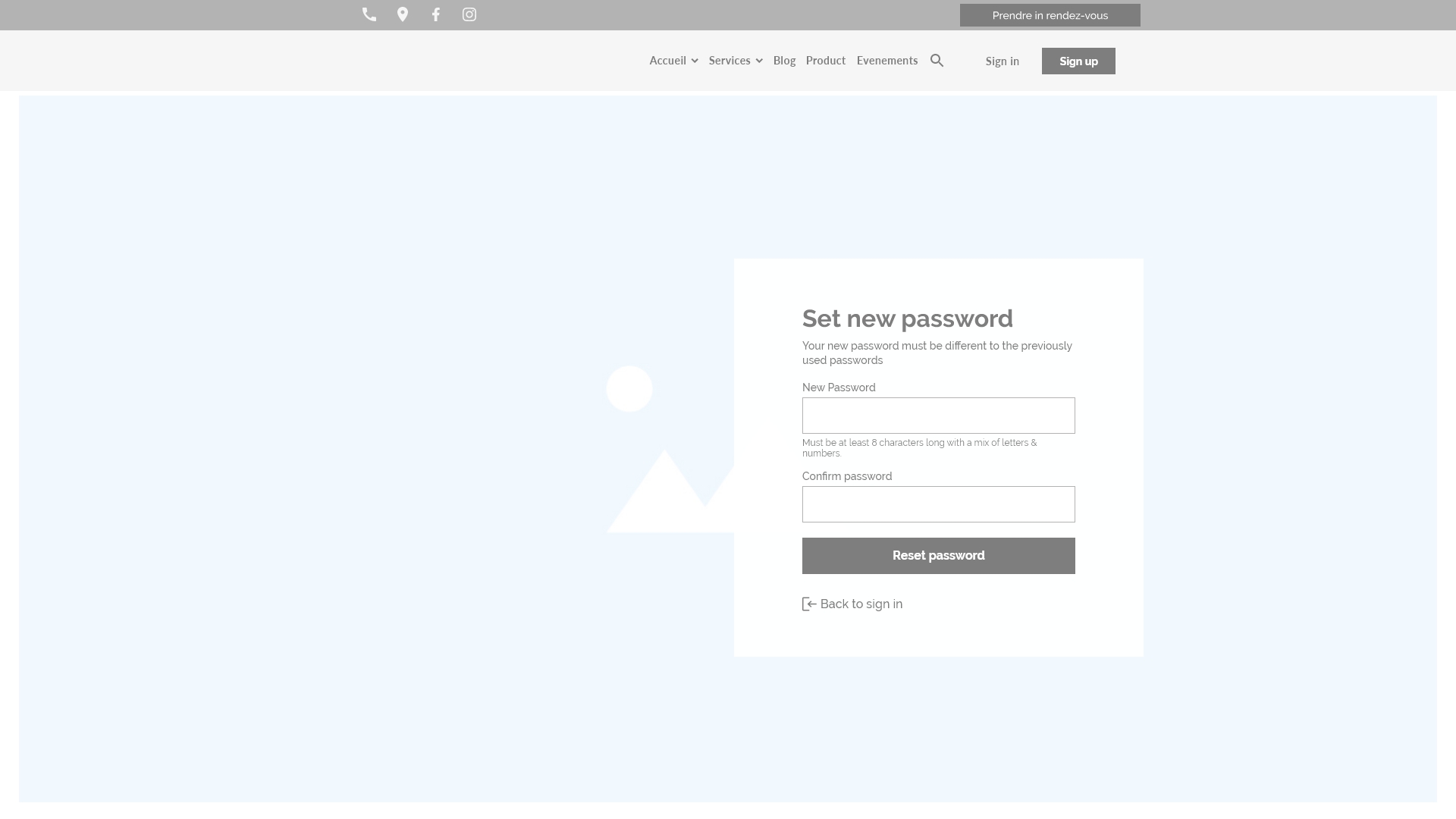Viewport: 1456px width, 819px height.
Task: Select the Evenements menu item
Action: [x=887, y=60]
